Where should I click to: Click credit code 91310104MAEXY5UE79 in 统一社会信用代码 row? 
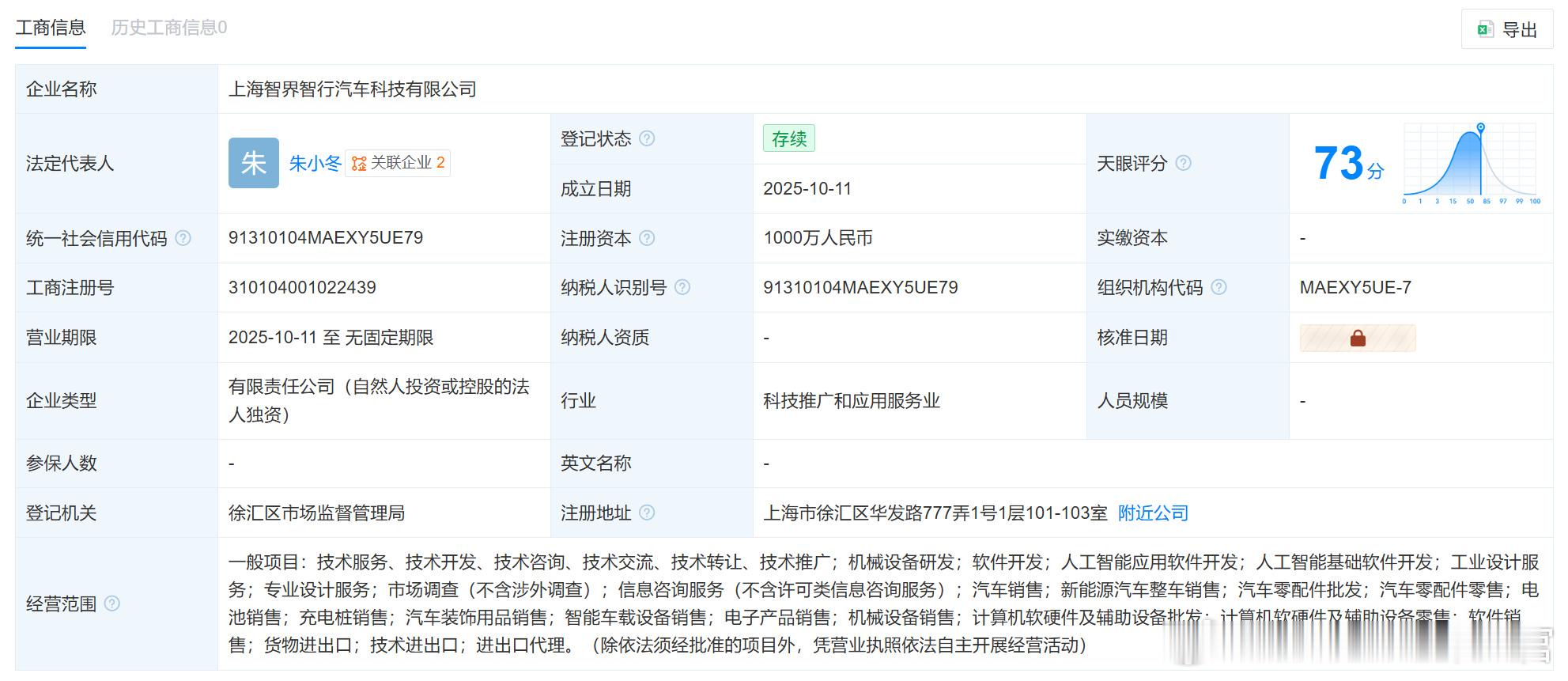[x=326, y=238]
